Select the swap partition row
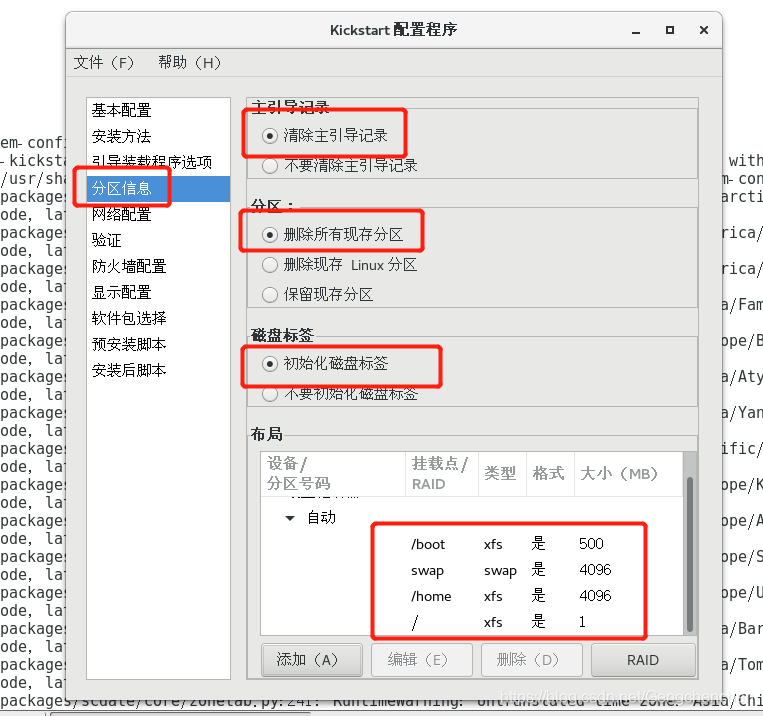The height and width of the screenshot is (716, 763). [472, 570]
